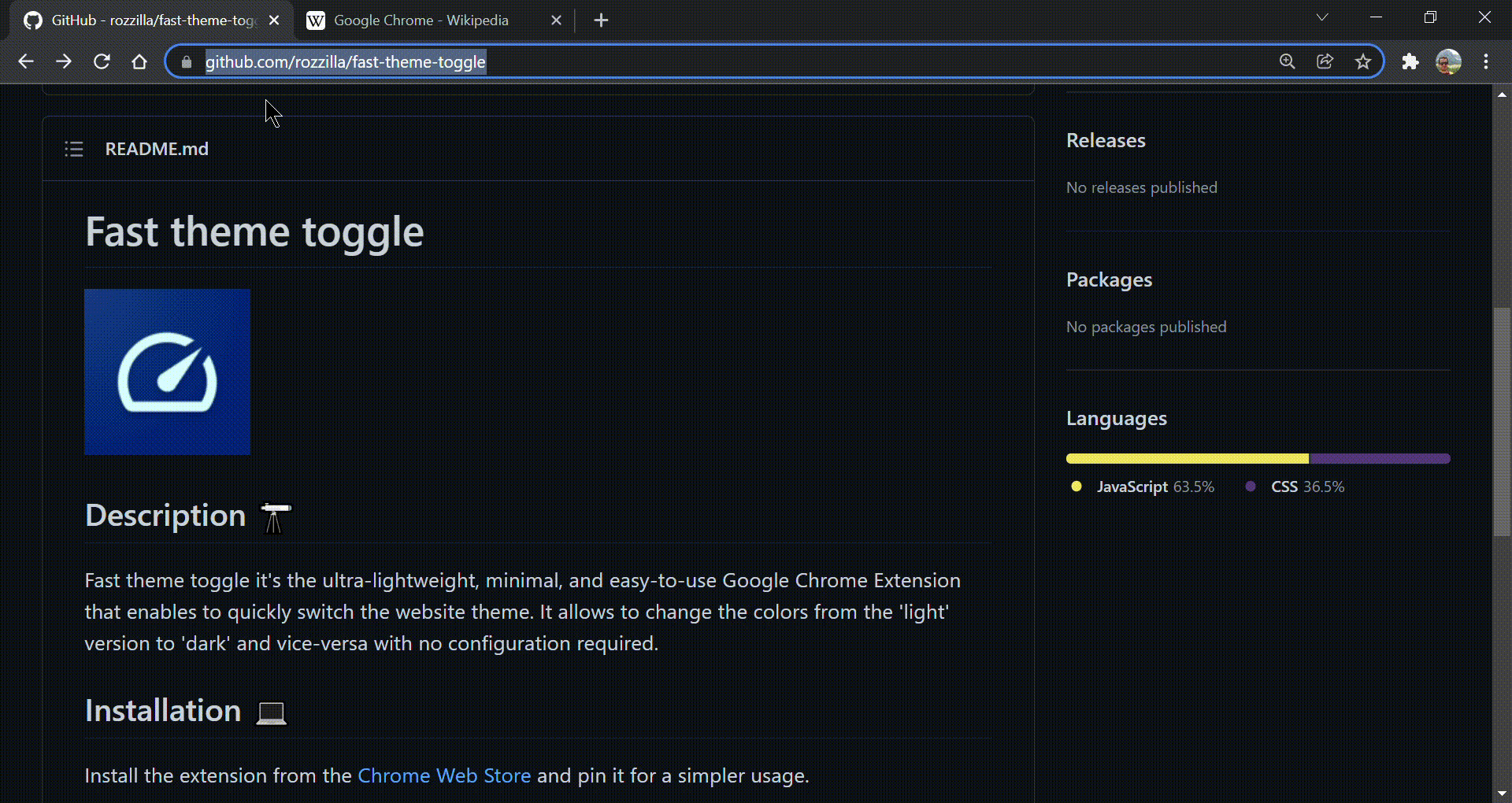Click the scrollbar up arrow
This screenshot has width=1512, height=803.
coord(1503,94)
